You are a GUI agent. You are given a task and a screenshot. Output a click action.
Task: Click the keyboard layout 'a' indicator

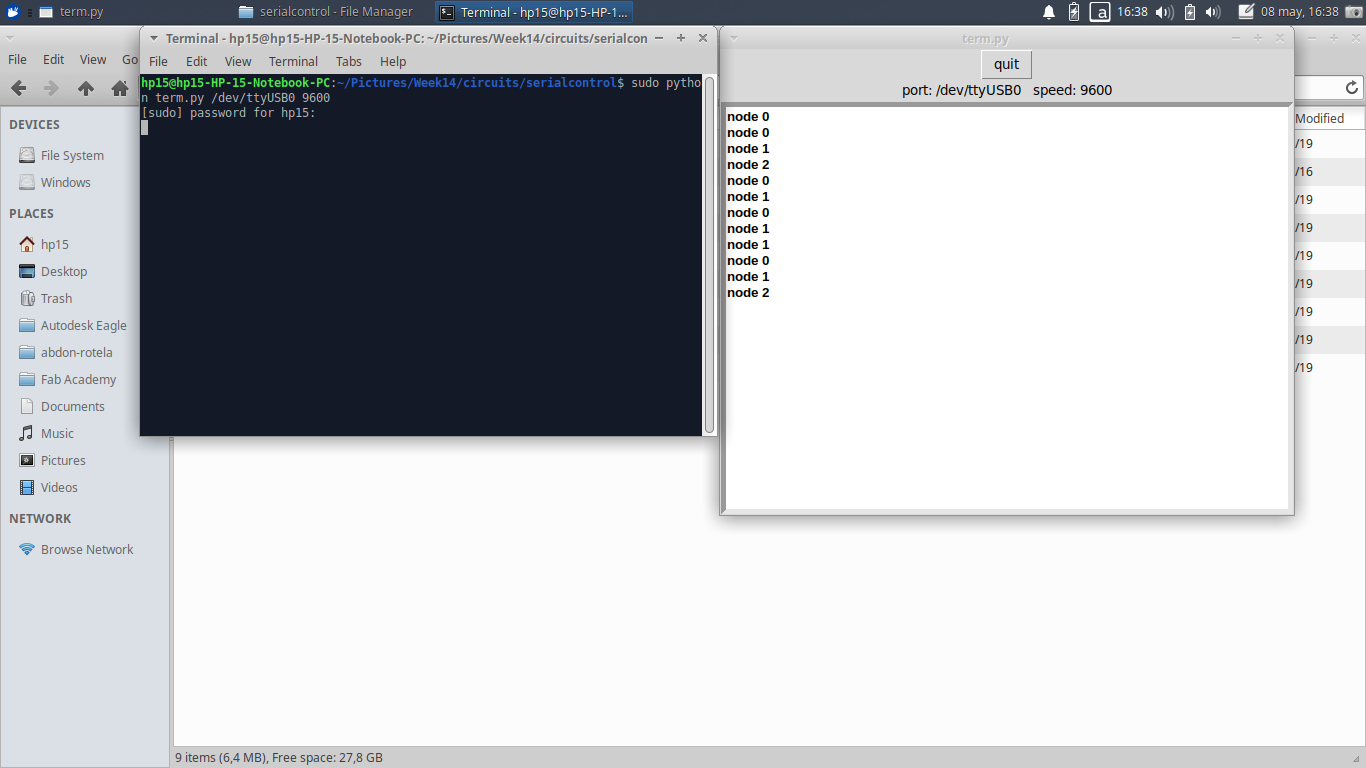pos(1100,12)
